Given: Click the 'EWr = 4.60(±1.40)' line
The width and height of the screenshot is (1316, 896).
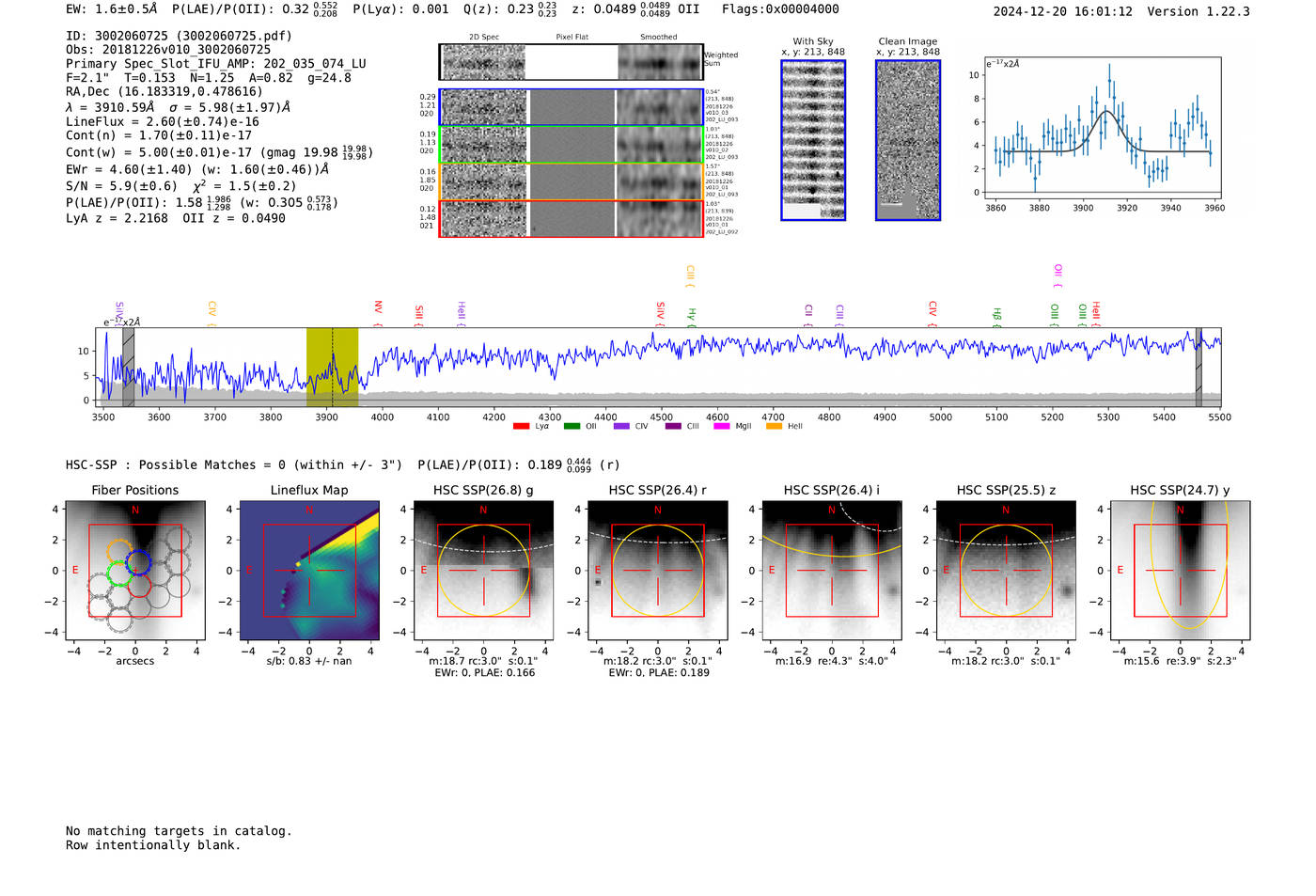Looking at the screenshot, I should click(197, 170).
